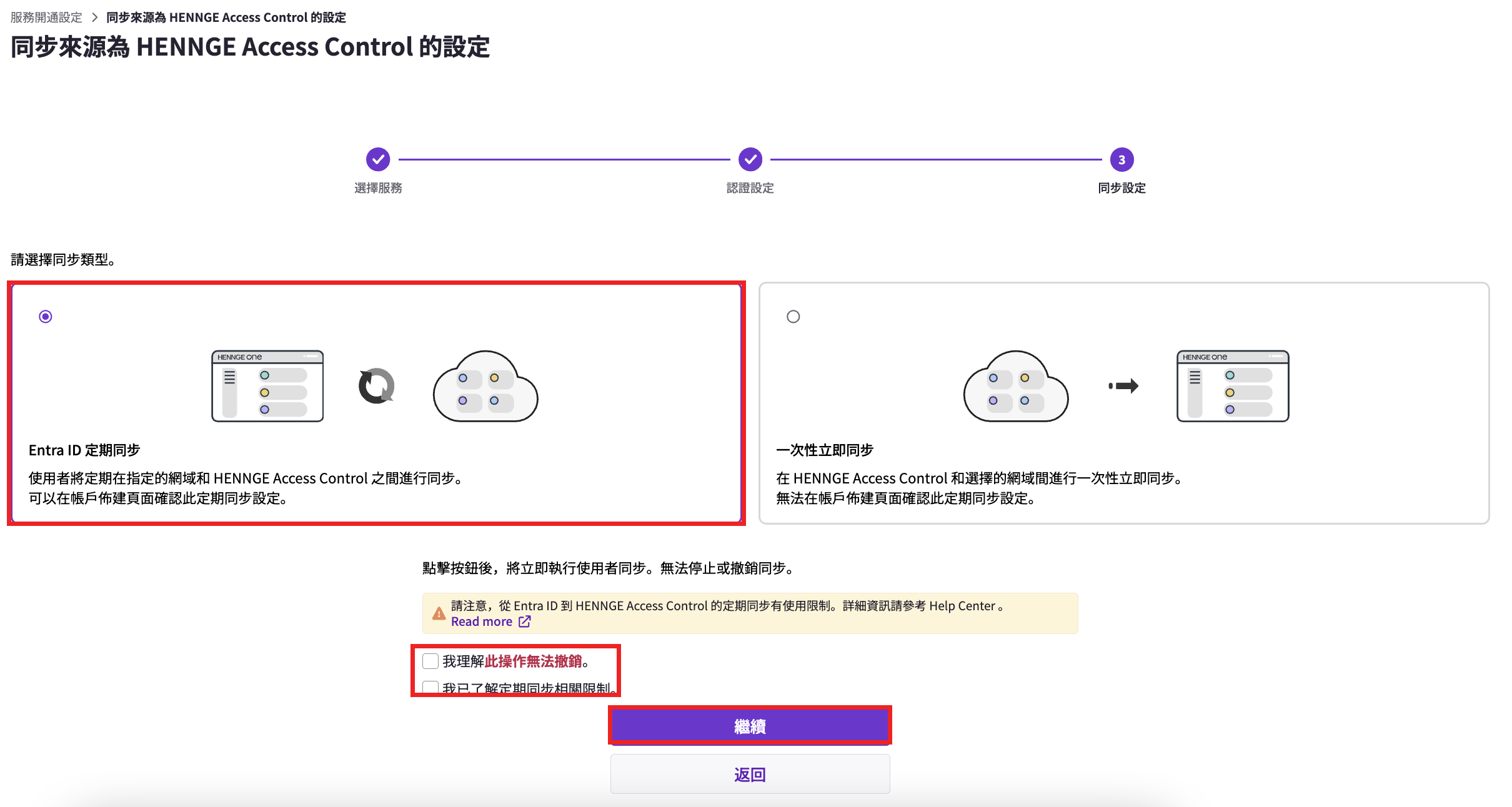The width and height of the screenshot is (1512, 807).
Task: Click the breadcrumb chevron separator
Action: (94, 17)
